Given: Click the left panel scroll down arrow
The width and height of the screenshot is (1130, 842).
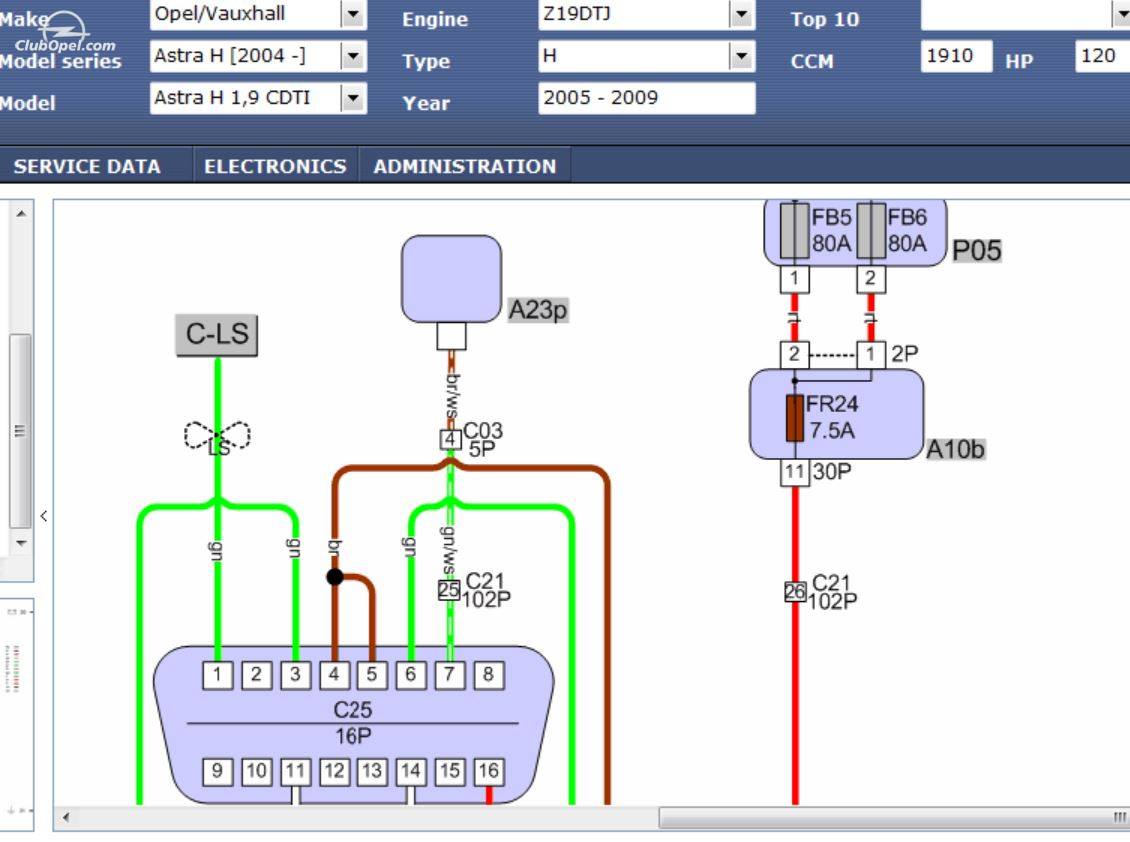Looking at the screenshot, I should tap(21, 543).
